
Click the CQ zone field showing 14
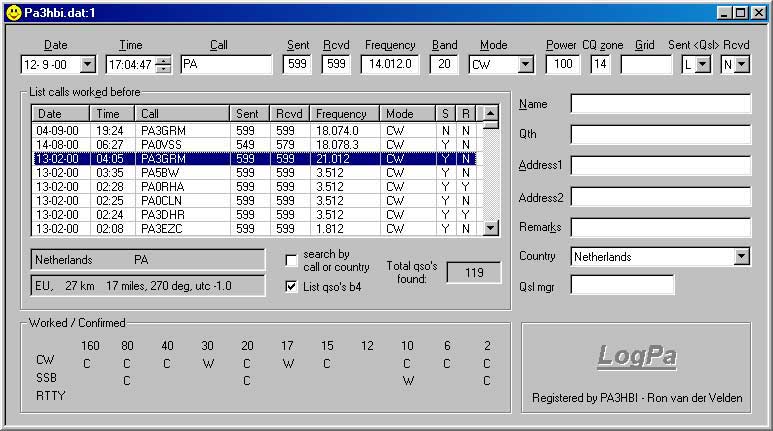coord(600,64)
